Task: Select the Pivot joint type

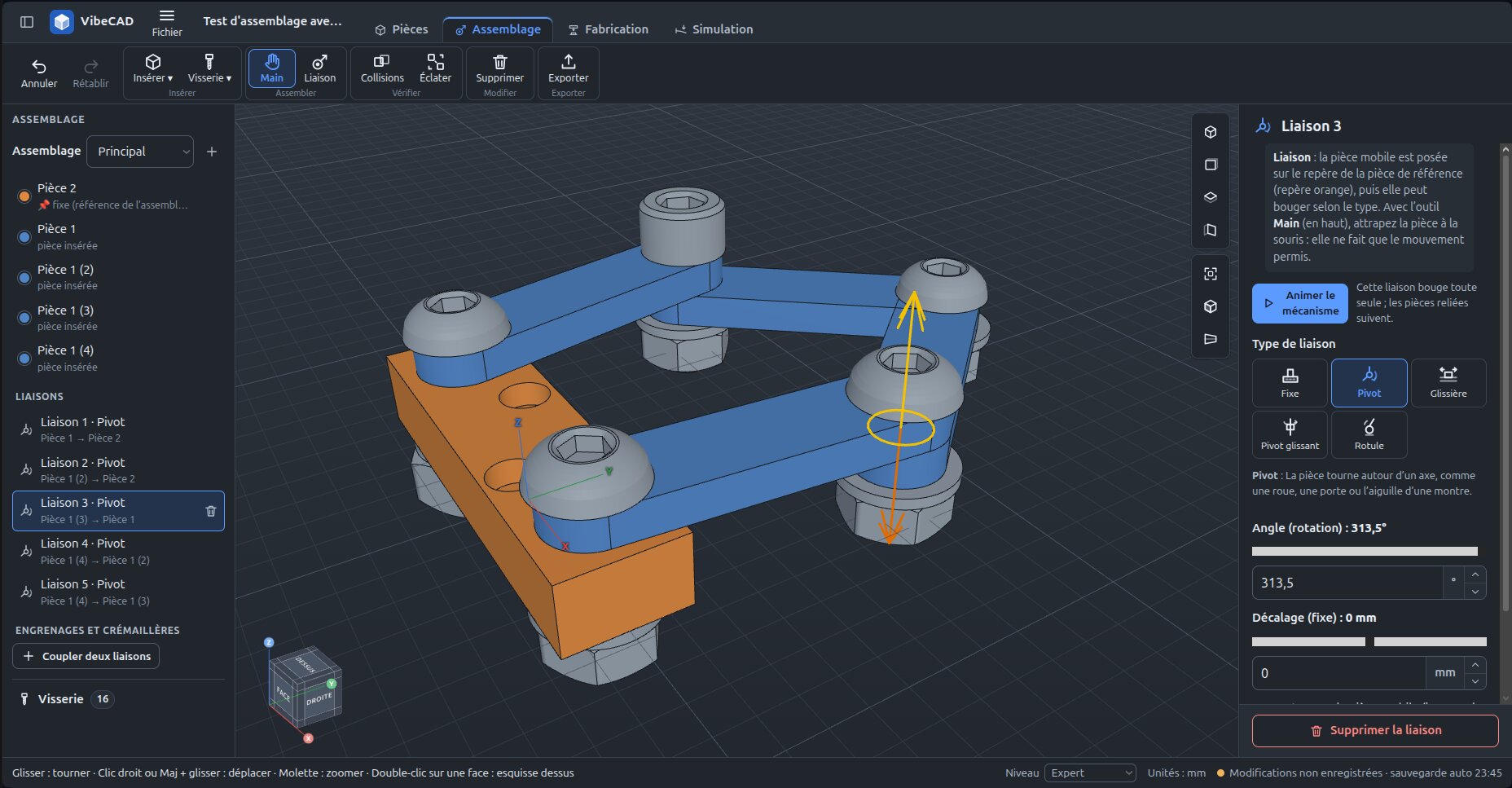Action: point(1369,383)
